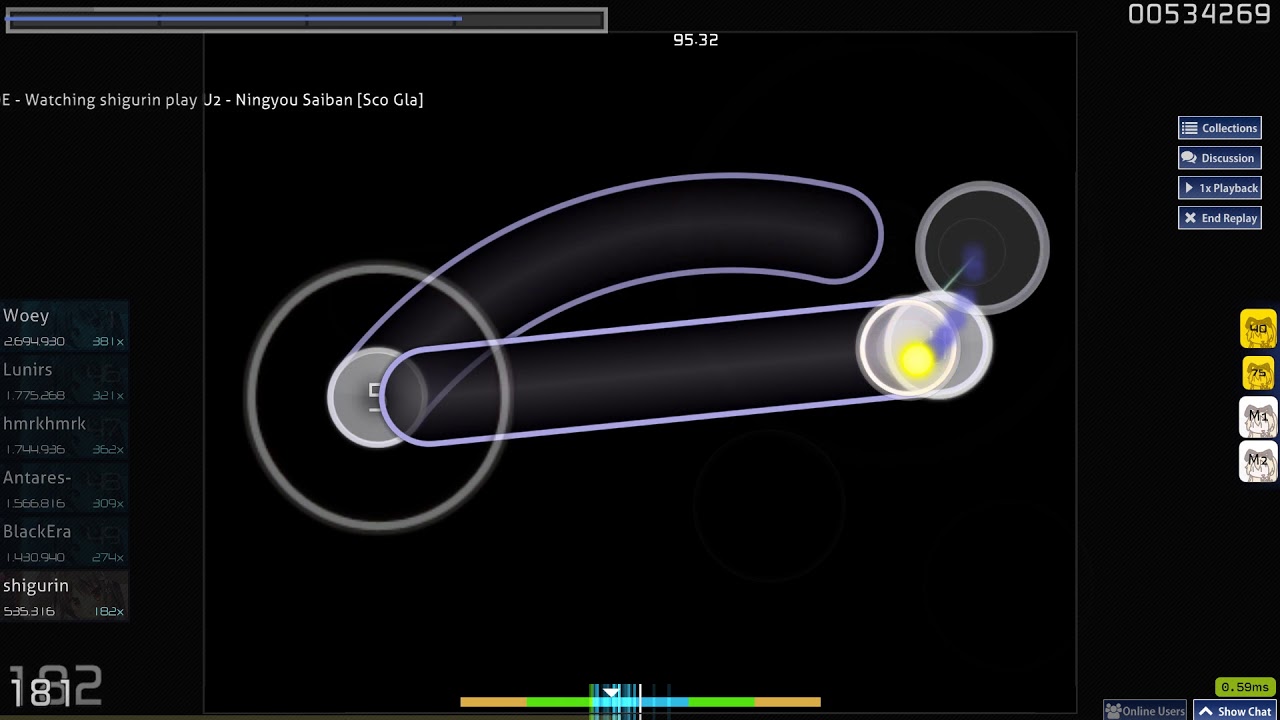
Task: Click the yellow slider ball
Action: pyautogui.click(x=916, y=361)
